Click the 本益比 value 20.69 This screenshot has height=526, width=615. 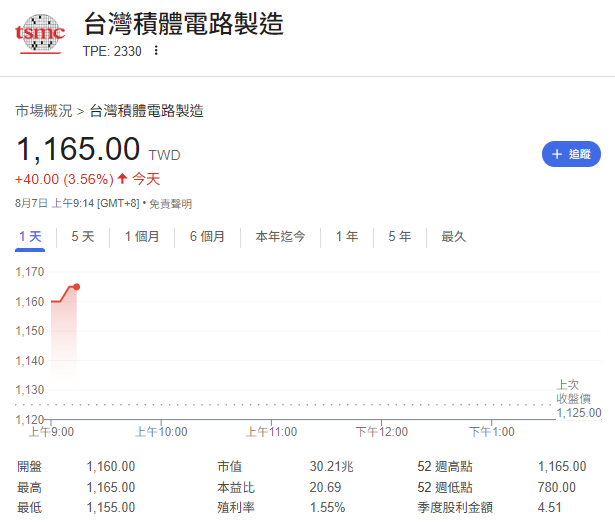pos(325,487)
